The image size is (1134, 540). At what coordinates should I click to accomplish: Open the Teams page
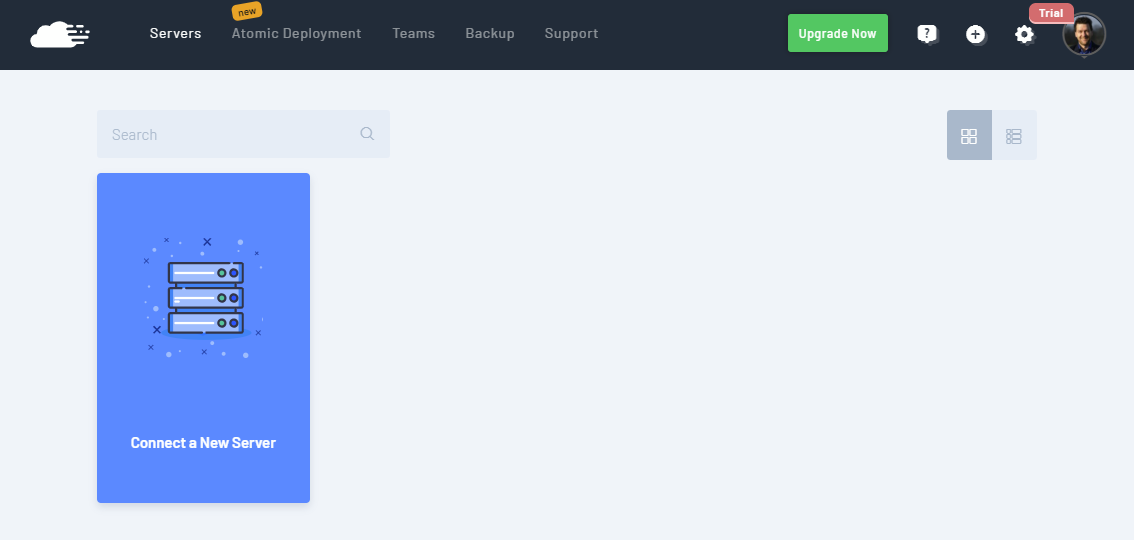click(x=413, y=33)
